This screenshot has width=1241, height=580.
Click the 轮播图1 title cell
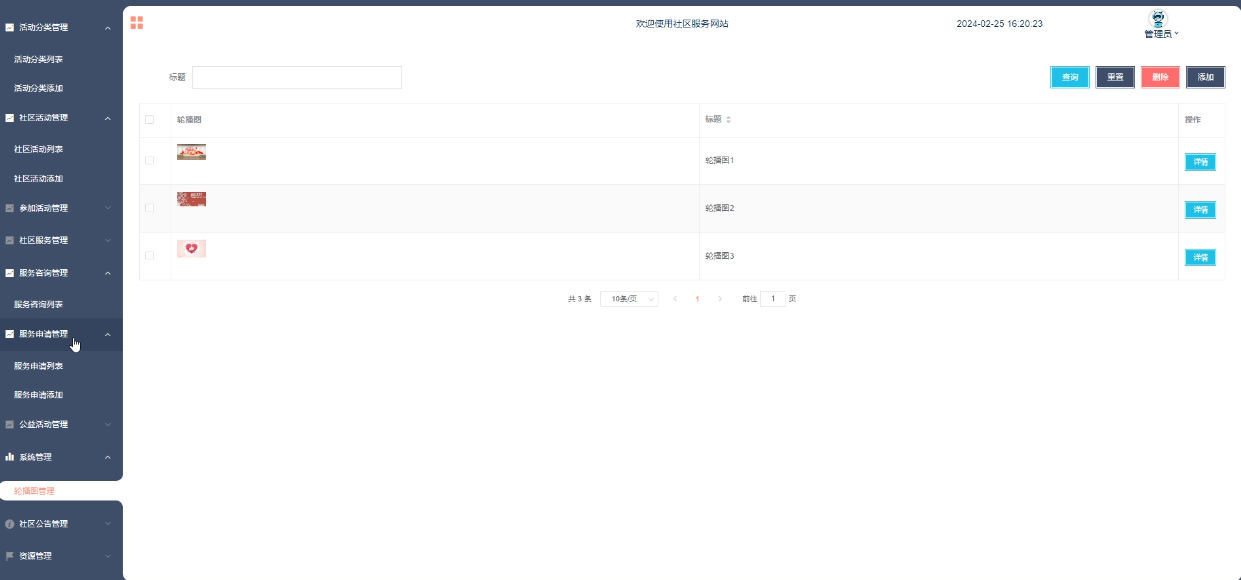(x=720, y=161)
